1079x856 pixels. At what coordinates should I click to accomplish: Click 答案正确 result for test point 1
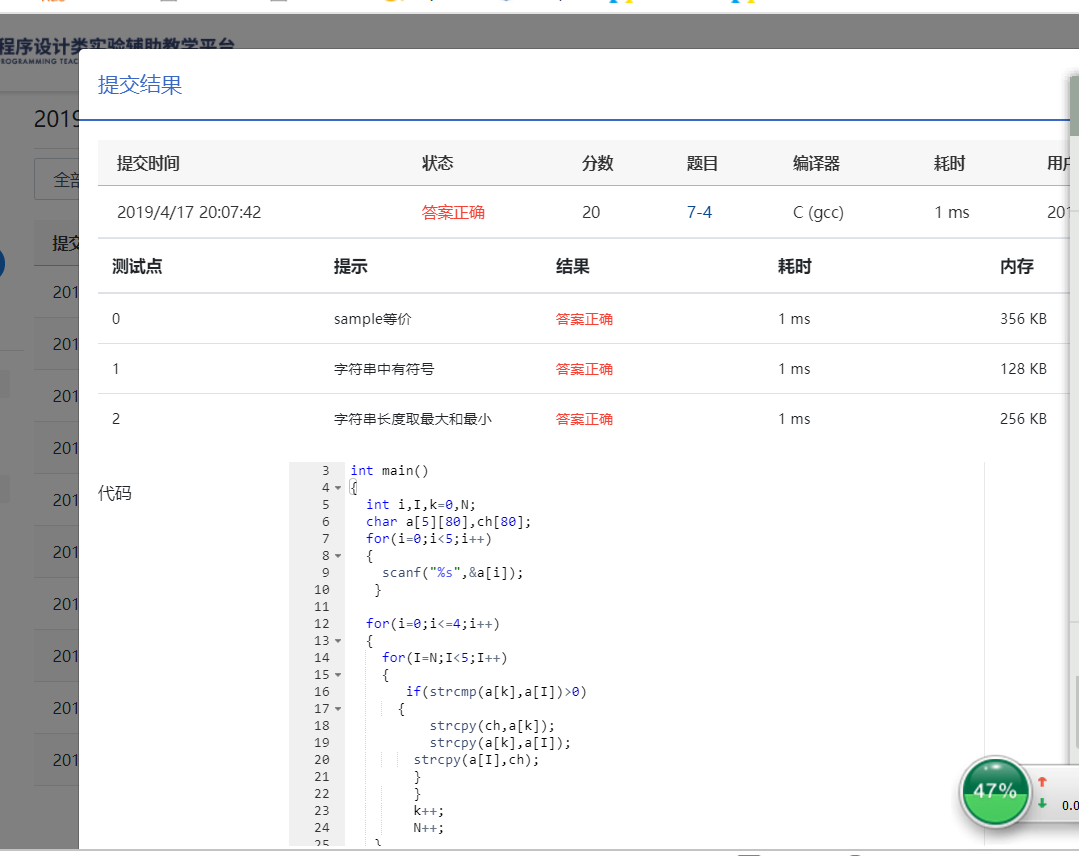[584, 369]
